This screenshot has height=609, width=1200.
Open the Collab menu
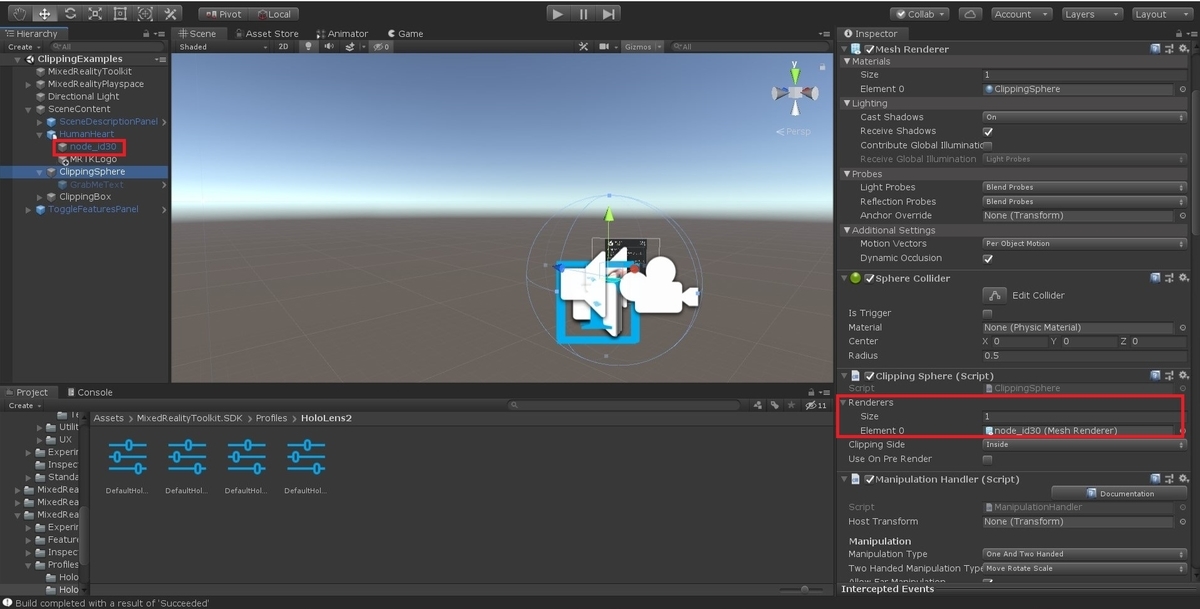pyautogui.click(x=921, y=14)
